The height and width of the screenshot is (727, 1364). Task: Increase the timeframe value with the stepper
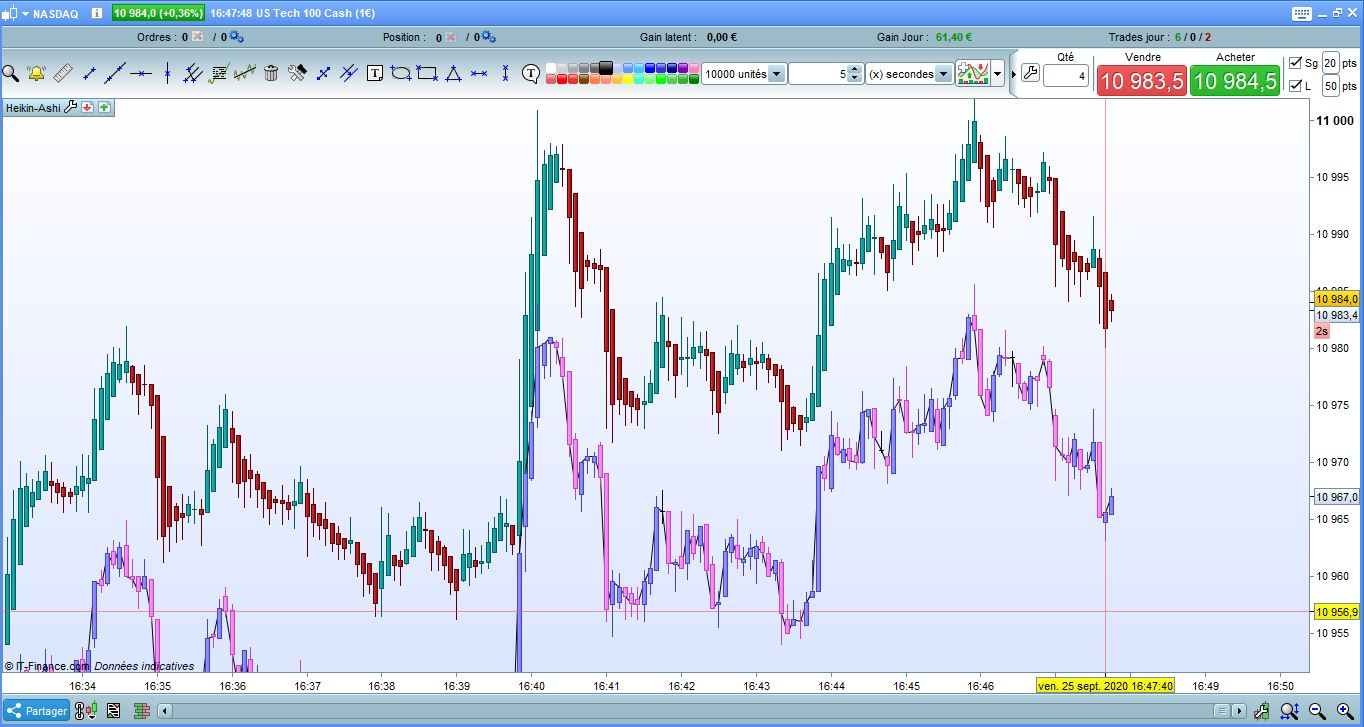click(x=855, y=70)
